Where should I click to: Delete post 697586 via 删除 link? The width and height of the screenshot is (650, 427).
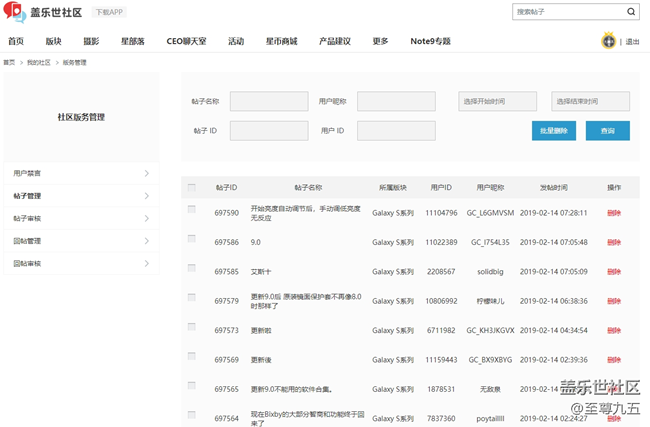[614, 242]
